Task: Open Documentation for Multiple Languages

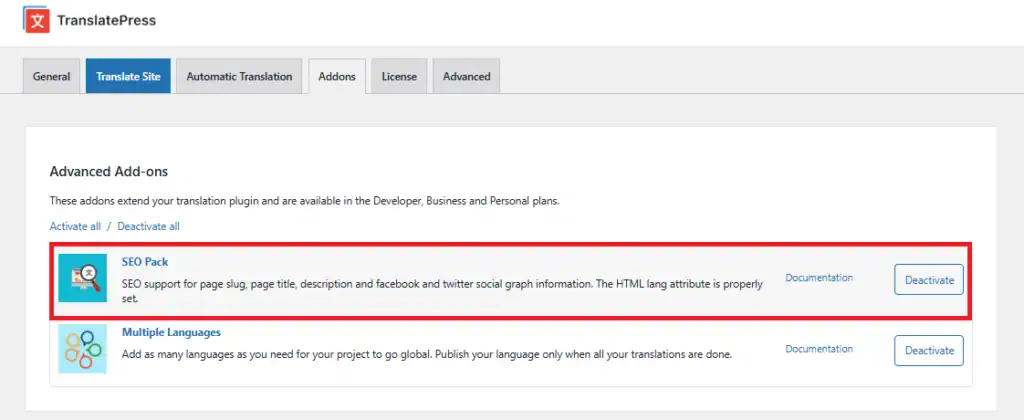Action: pyautogui.click(x=819, y=349)
